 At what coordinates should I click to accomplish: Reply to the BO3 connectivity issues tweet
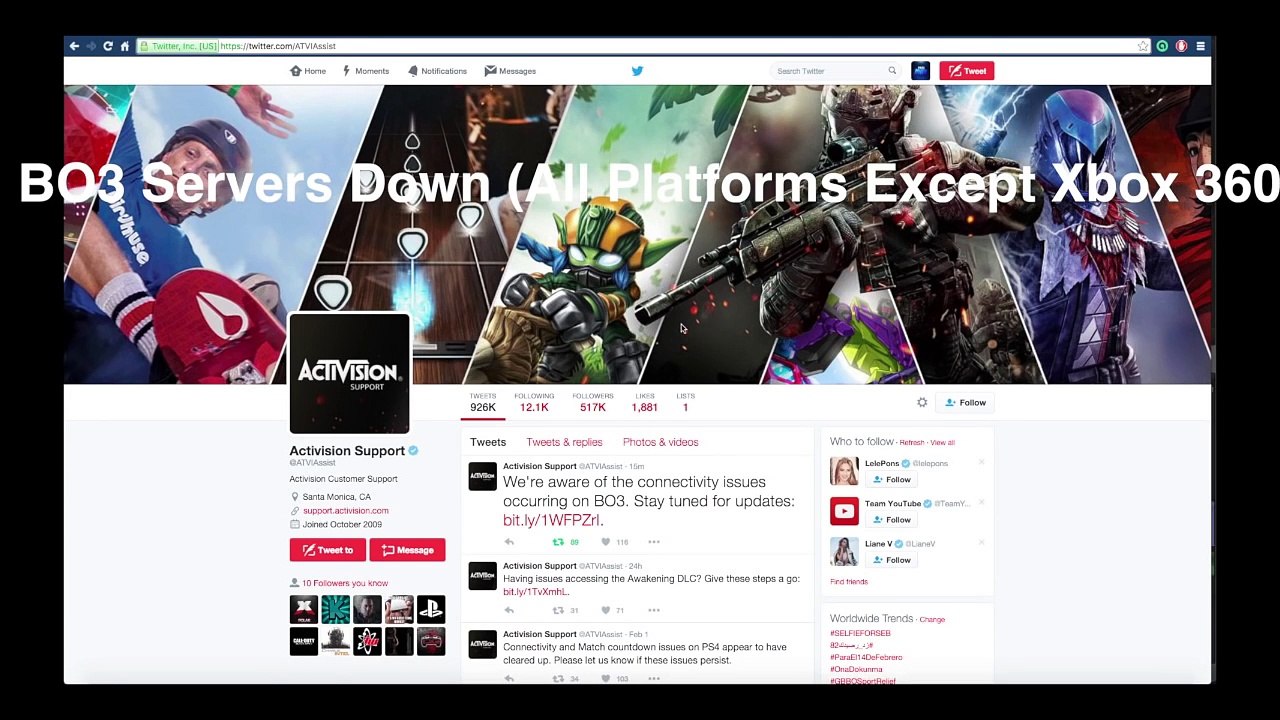click(509, 542)
